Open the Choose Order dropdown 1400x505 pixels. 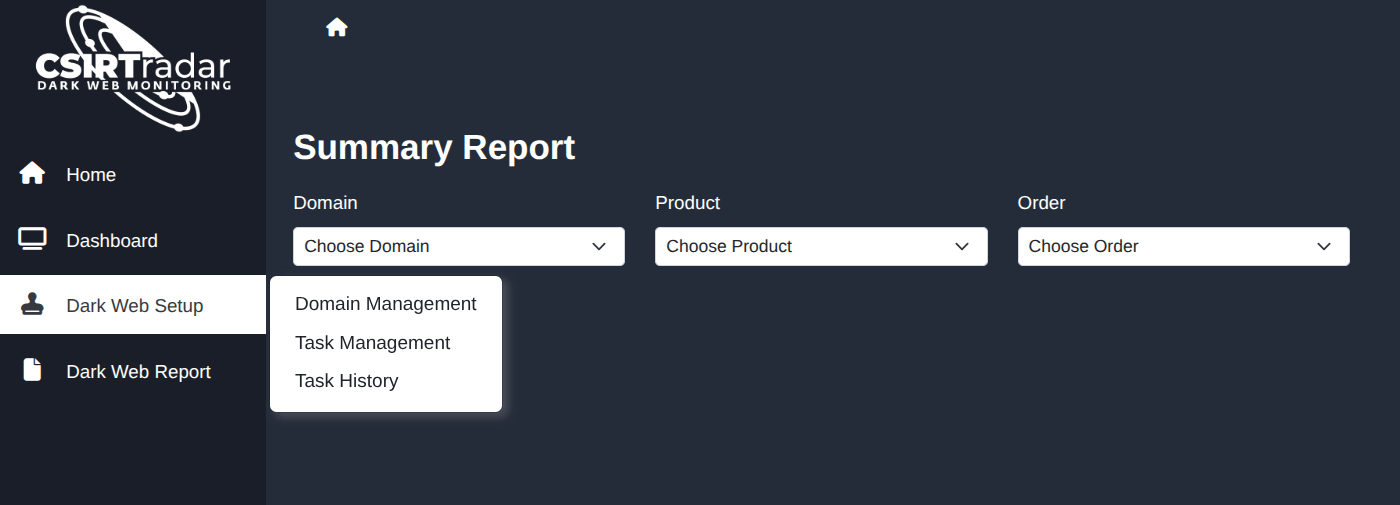[x=1183, y=246]
